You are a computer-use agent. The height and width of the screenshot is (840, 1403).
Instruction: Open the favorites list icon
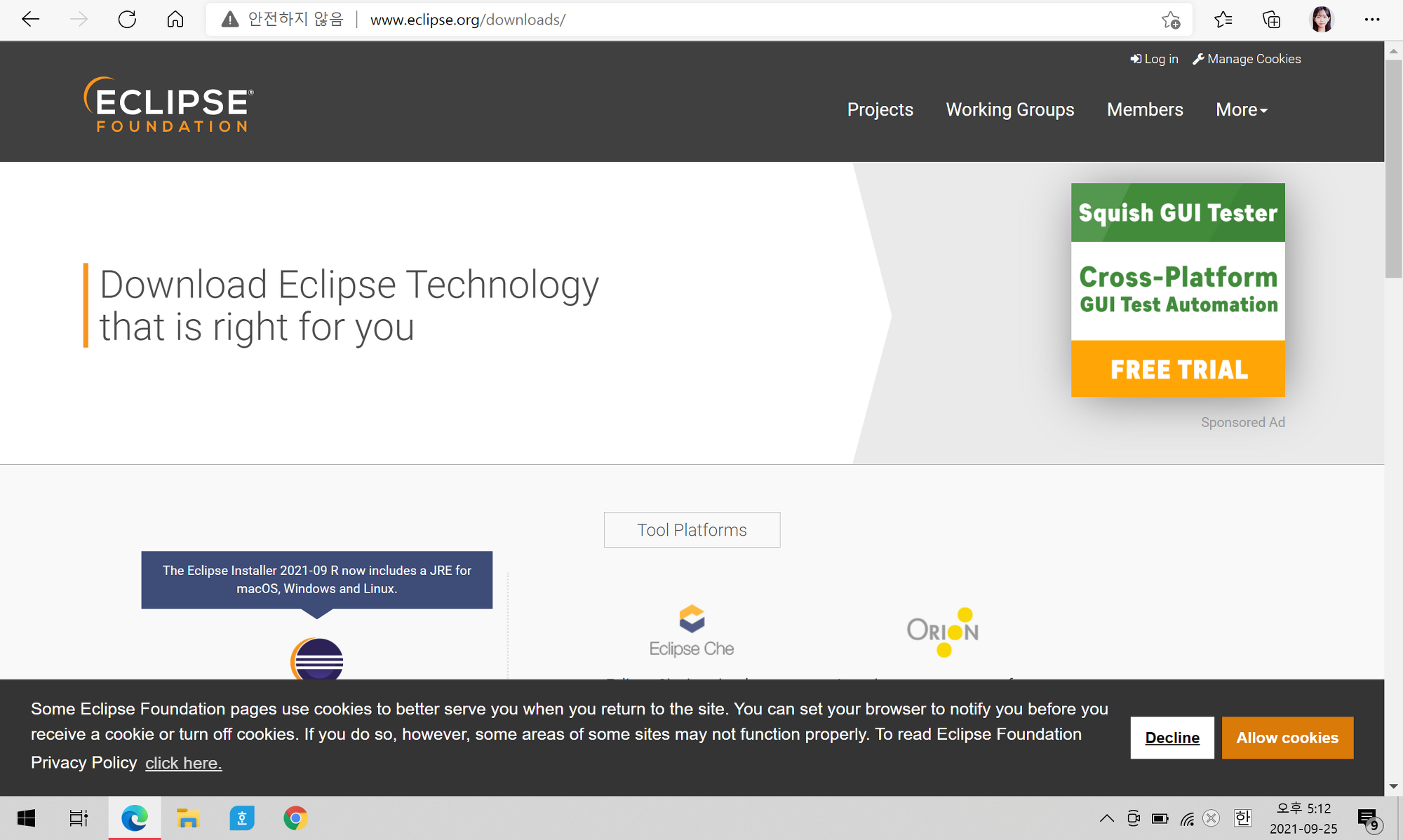(1223, 20)
